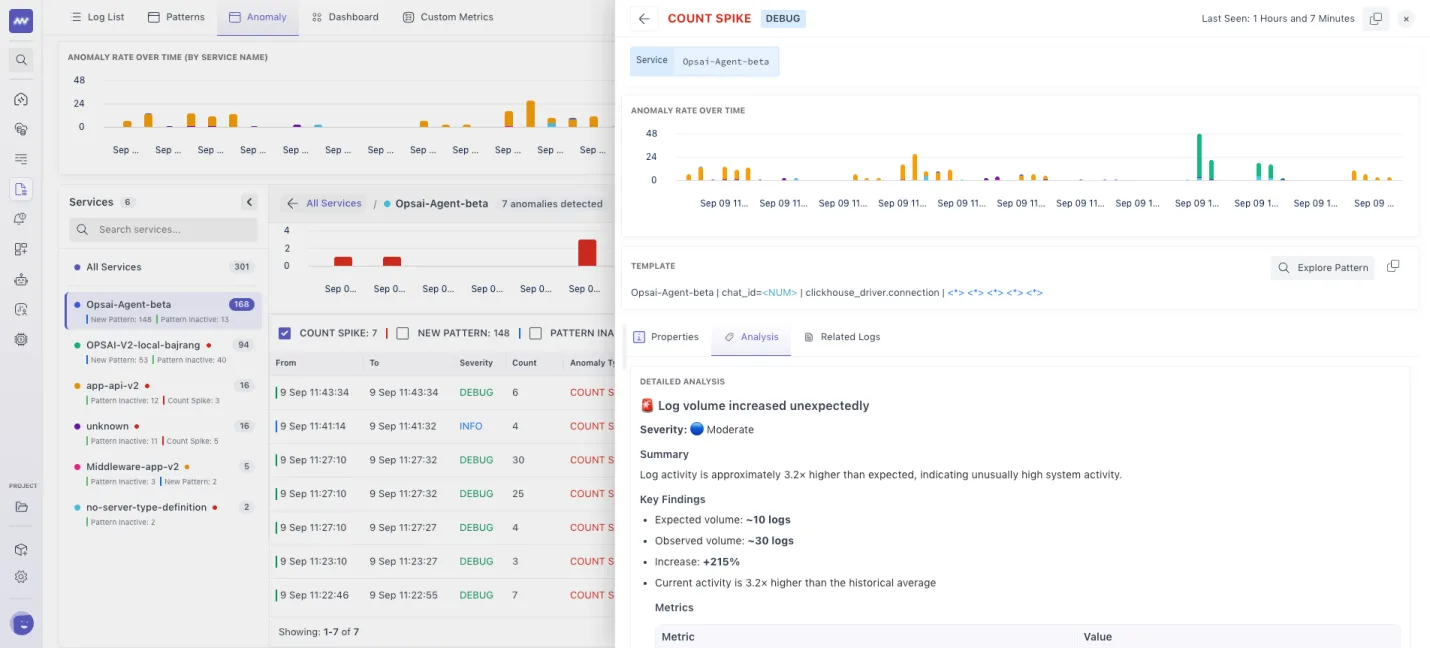Open the anomaly row from 11:43:34
Image resolution: width=1430 pixels, height=648 pixels.
(443, 392)
